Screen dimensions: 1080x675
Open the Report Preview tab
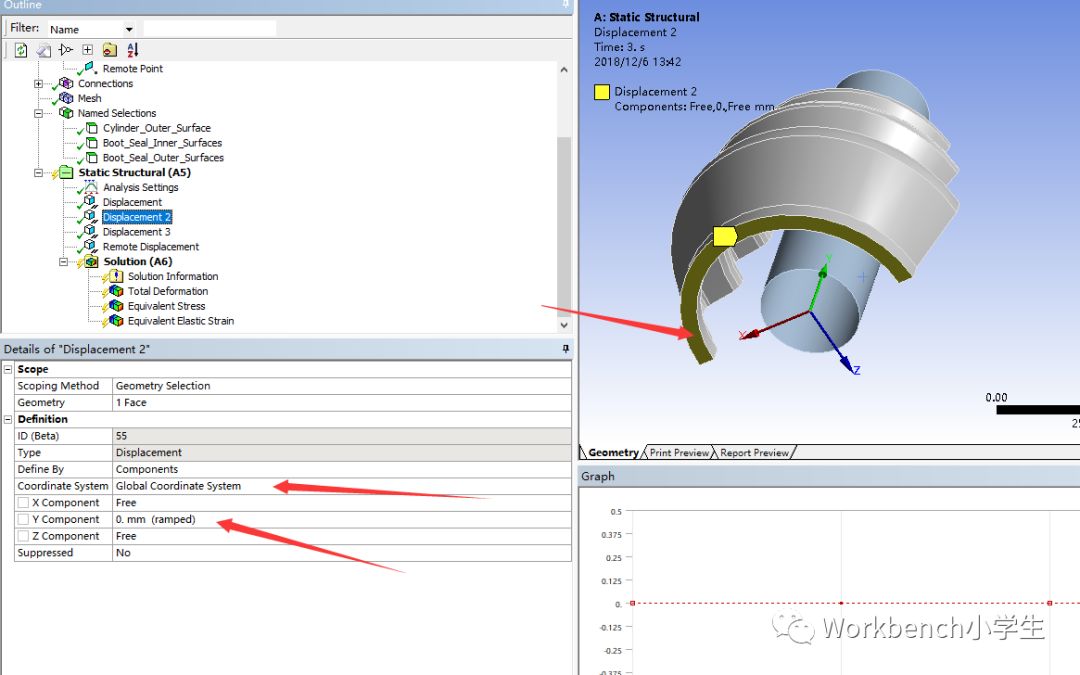pos(756,453)
